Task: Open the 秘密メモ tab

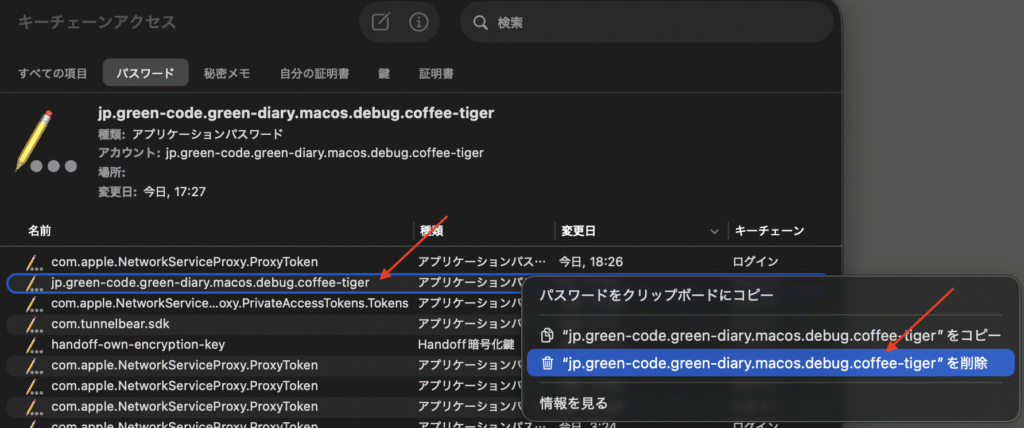Action: tap(227, 73)
